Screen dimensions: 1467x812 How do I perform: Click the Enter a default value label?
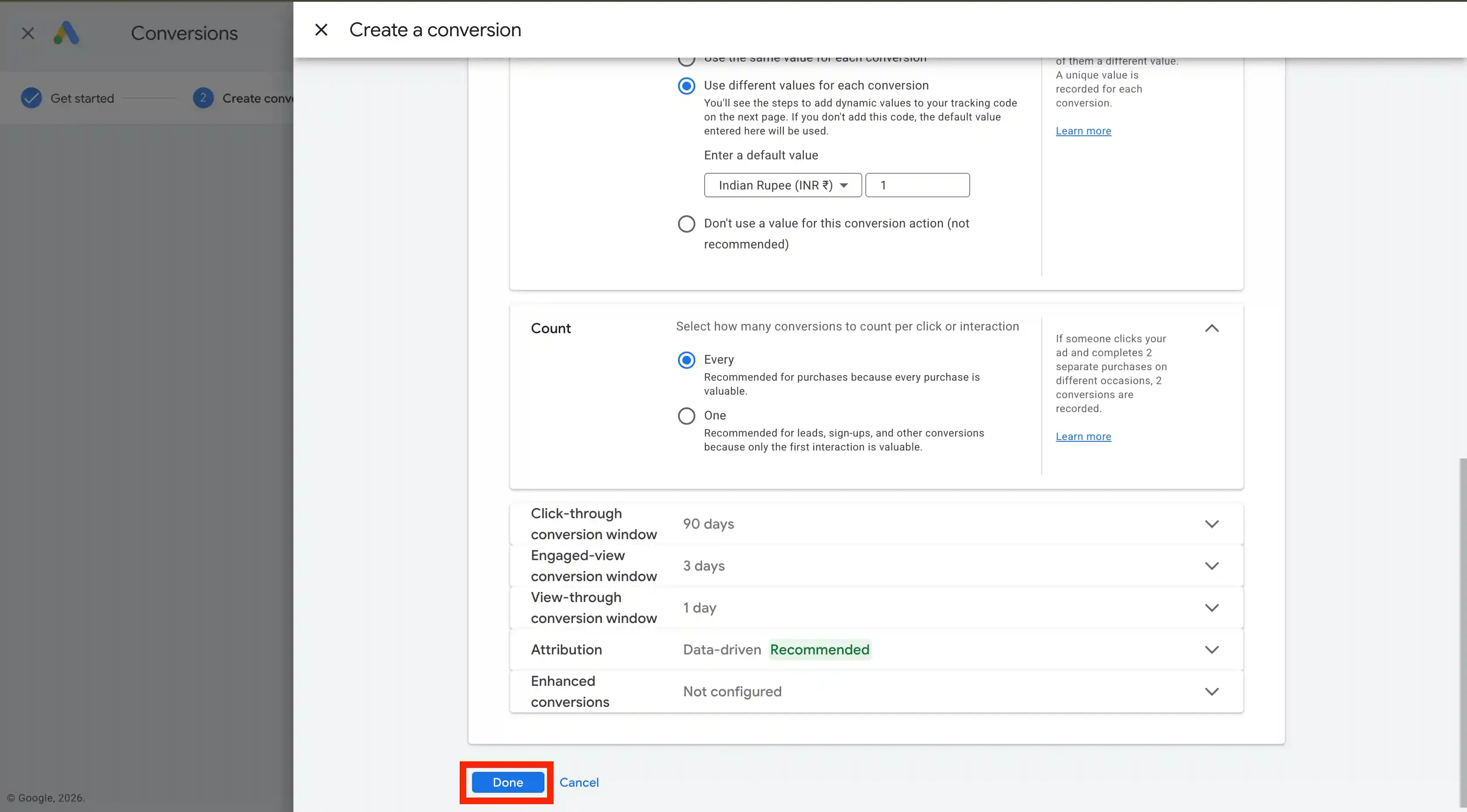[761, 155]
